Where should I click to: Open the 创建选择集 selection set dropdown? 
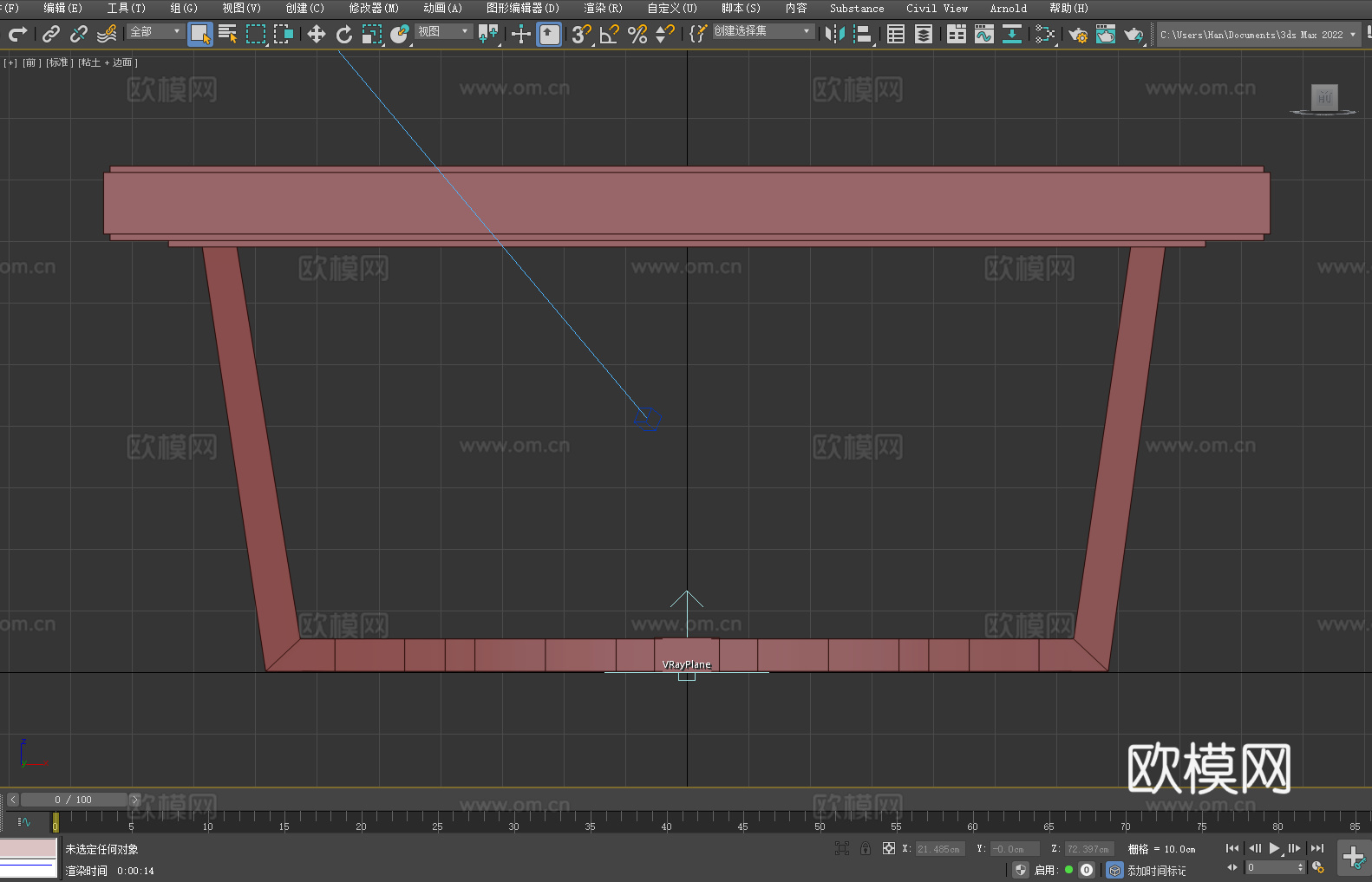click(763, 31)
